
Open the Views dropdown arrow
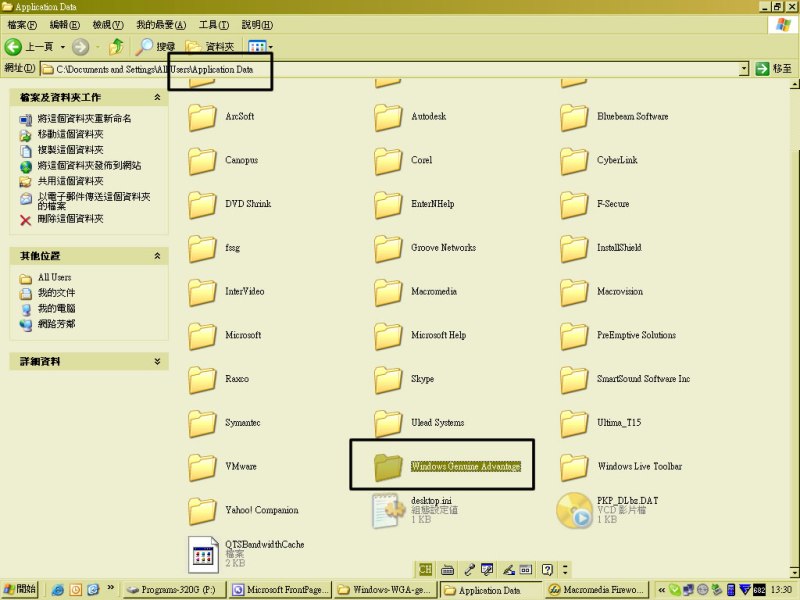point(270,47)
